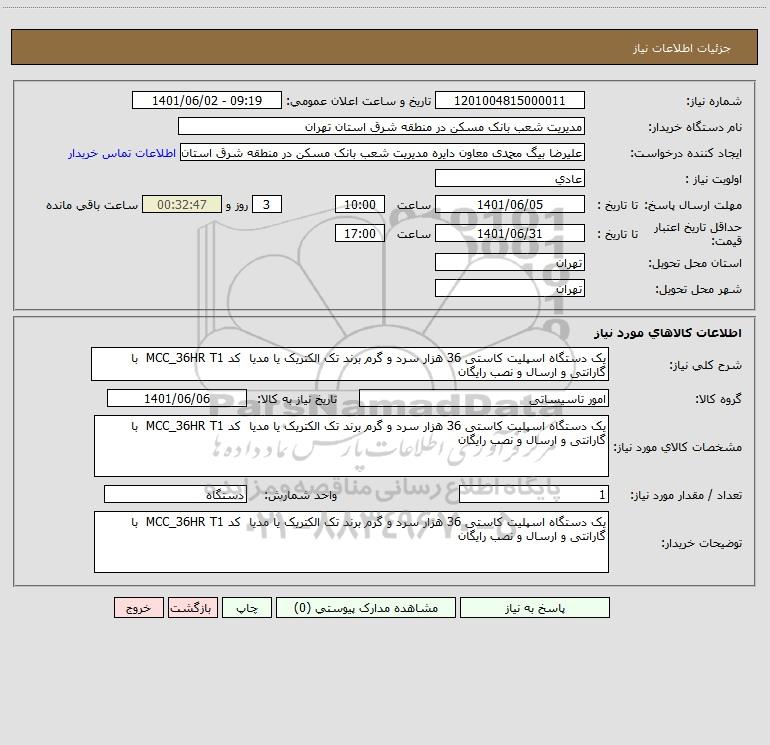Open اطلاعات تماس خریدار link

point(122,153)
